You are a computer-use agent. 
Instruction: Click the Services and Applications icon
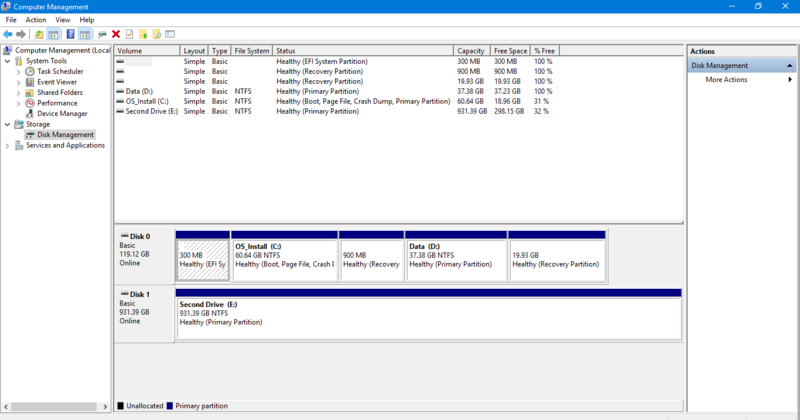(19, 145)
